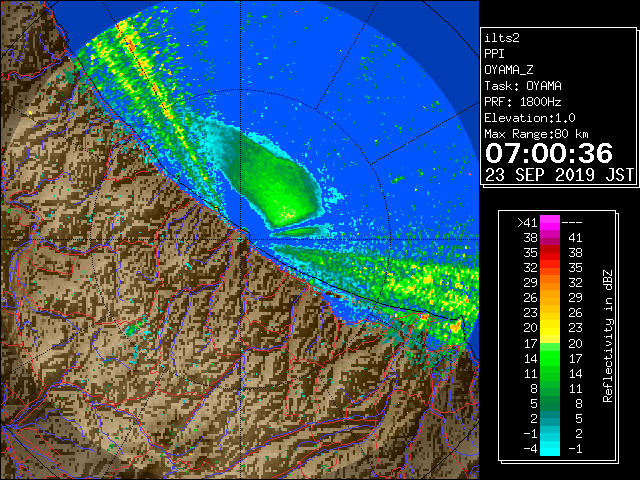Click the 'Elevation:1.0' line
Screen dimensions: 640x480
coord(530,118)
